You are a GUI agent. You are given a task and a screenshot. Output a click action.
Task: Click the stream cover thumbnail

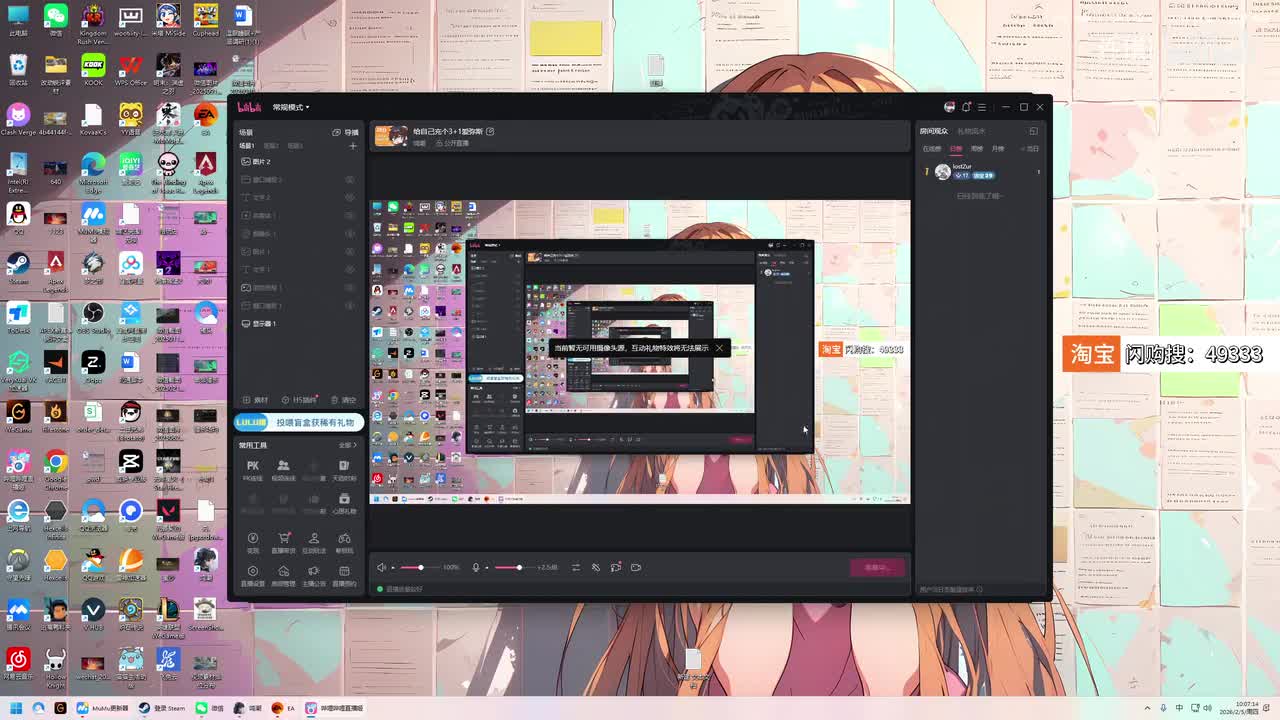coord(391,137)
